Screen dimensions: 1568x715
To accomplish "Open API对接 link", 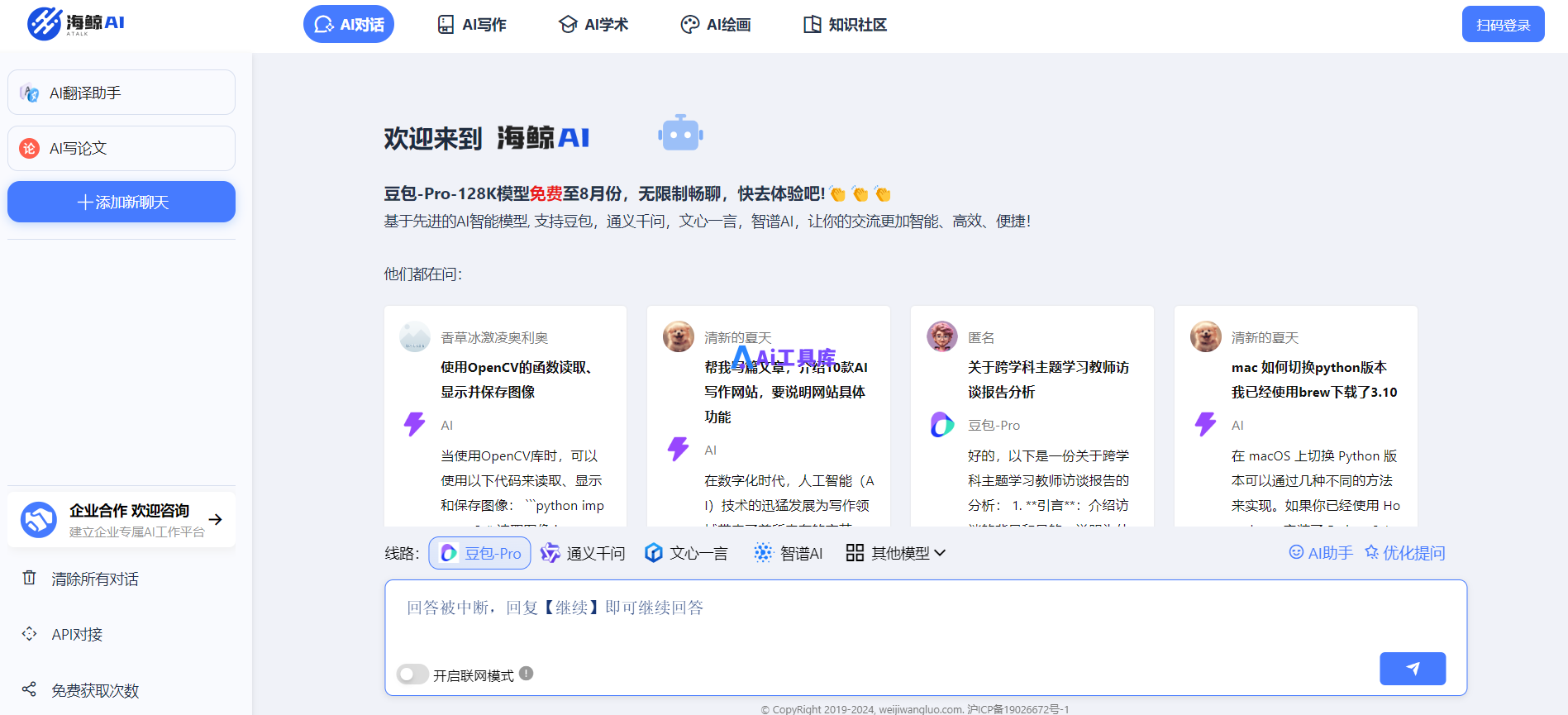I will point(77,634).
